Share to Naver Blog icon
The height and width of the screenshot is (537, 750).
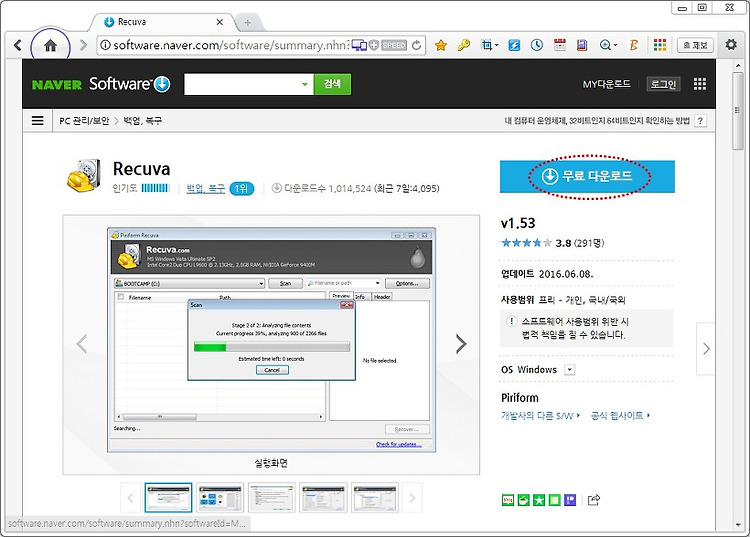coord(507,500)
